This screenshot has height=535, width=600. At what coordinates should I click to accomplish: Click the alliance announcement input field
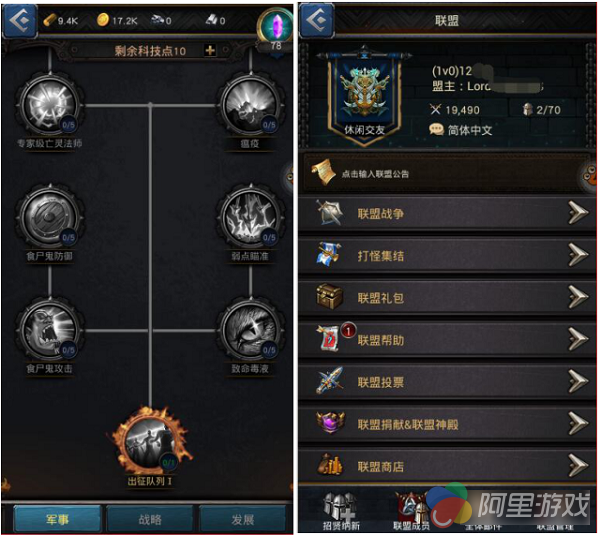coord(447,174)
